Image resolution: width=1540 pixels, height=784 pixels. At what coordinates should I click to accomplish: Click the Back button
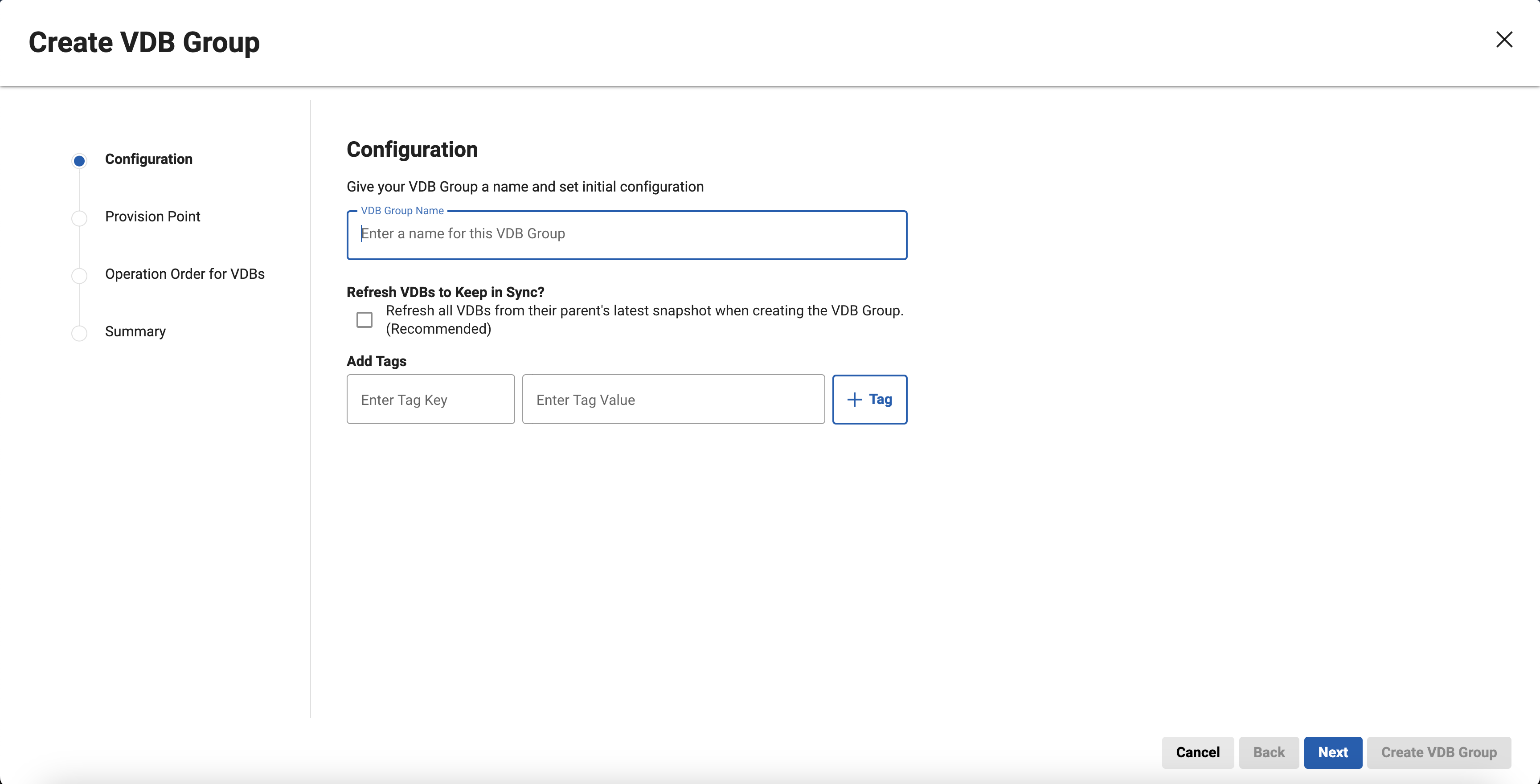pyautogui.click(x=1268, y=752)
